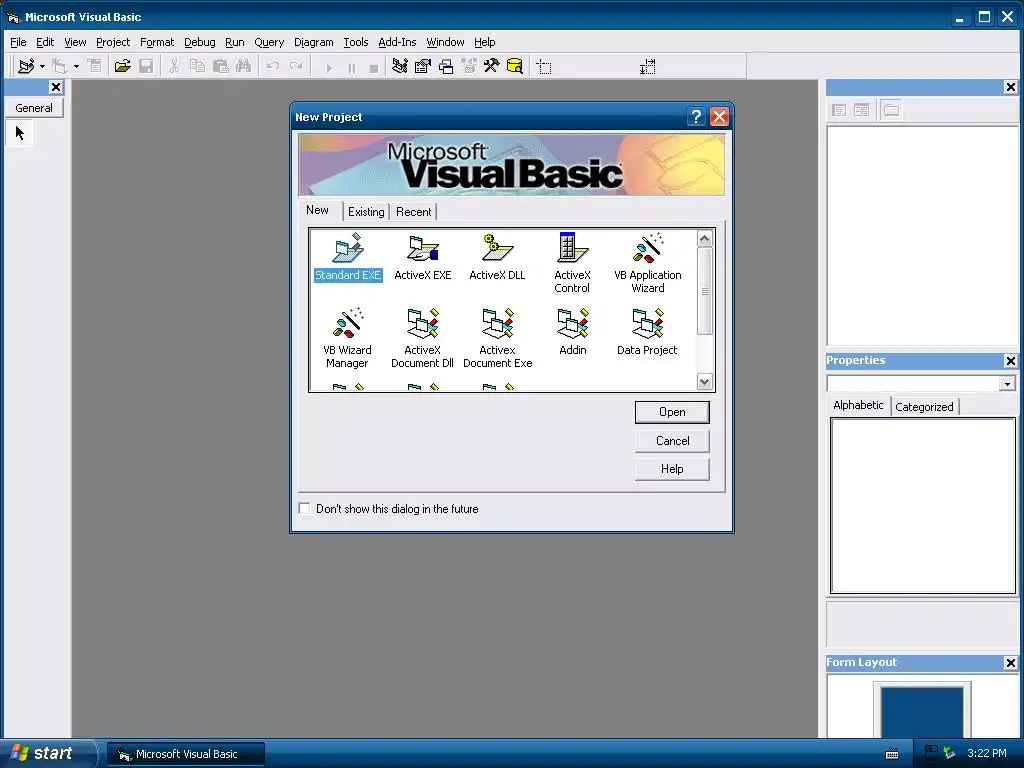Switch to the Recent tab
Image resolution: width=1024 pixels, height=768 pixels.
click(413, 212)
